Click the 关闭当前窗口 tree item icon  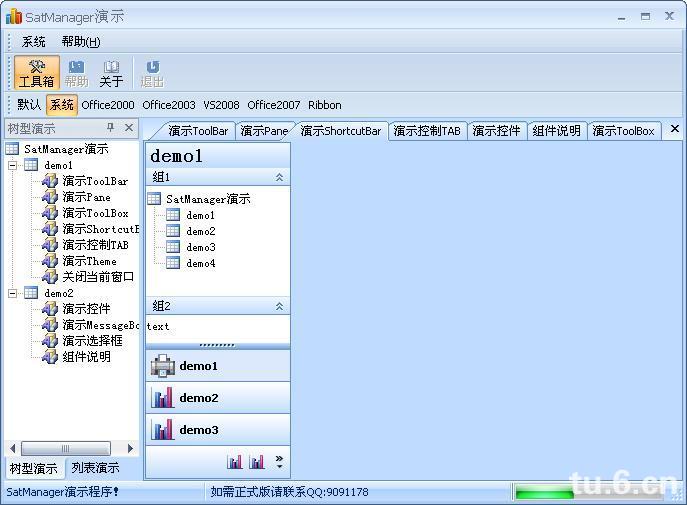tap(50, 277)
